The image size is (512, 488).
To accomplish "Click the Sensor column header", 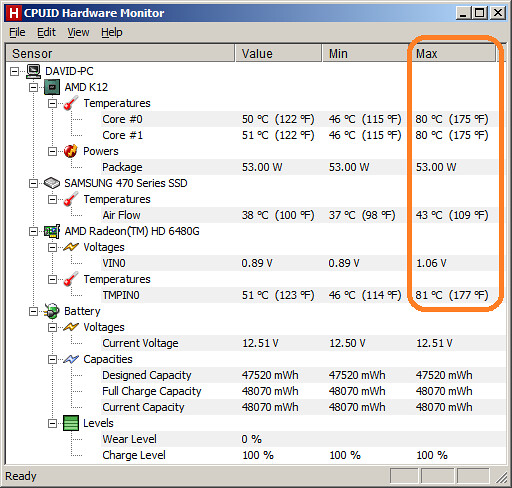I will click(x=120, y=53).
